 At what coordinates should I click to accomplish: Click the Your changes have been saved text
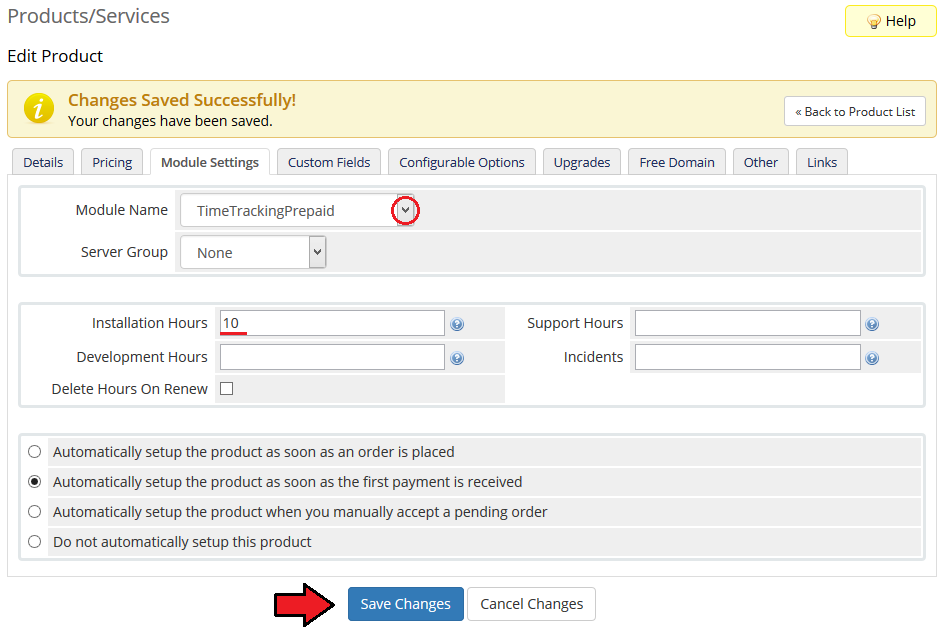coord(170,121)
